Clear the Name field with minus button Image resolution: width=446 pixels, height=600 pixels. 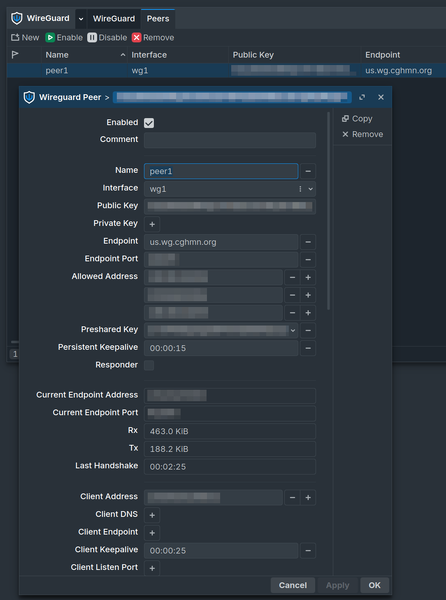tap(308, 171)
